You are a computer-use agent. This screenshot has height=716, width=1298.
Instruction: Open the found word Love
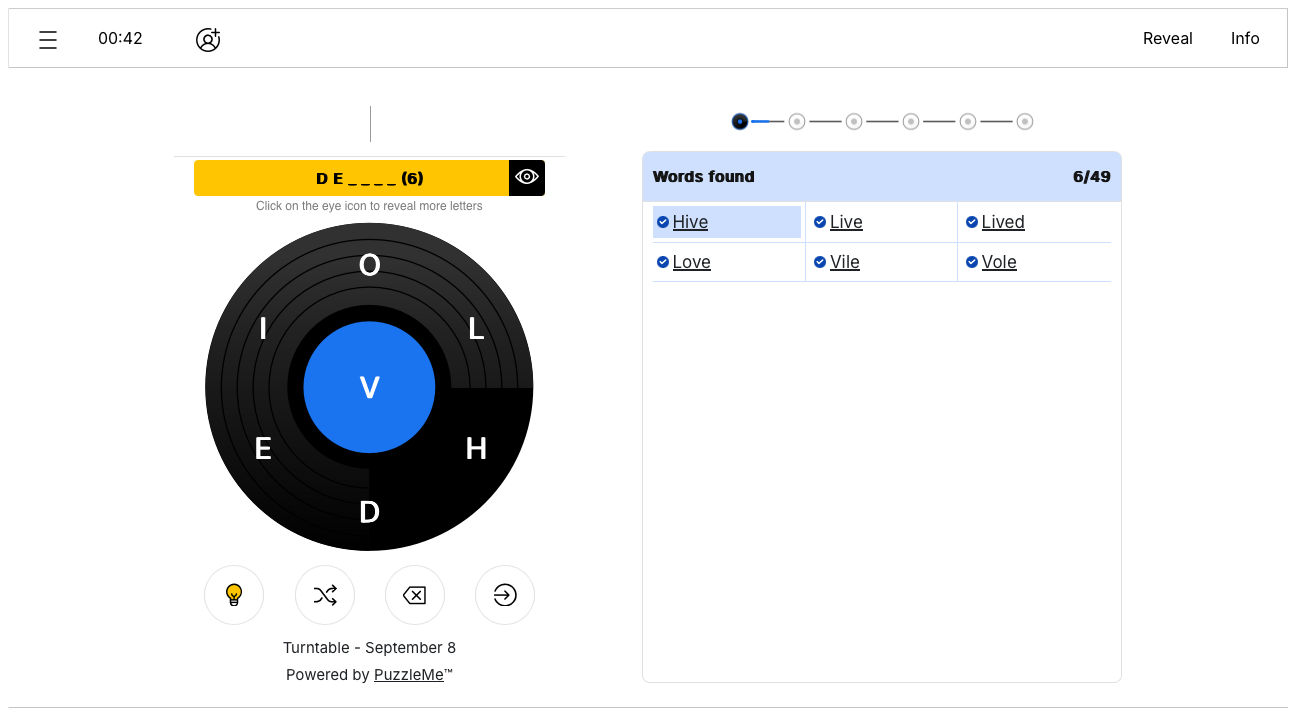(x=692, y=262)
